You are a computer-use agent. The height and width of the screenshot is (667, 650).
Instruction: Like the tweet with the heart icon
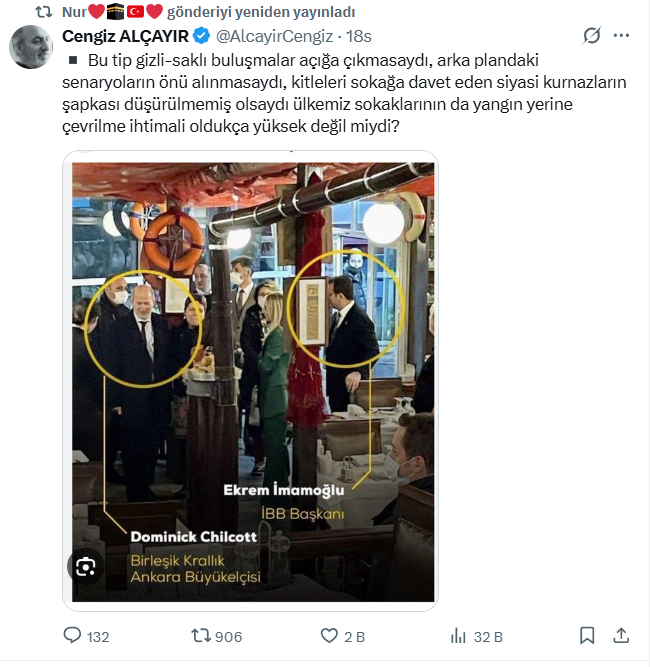point(329,636)
